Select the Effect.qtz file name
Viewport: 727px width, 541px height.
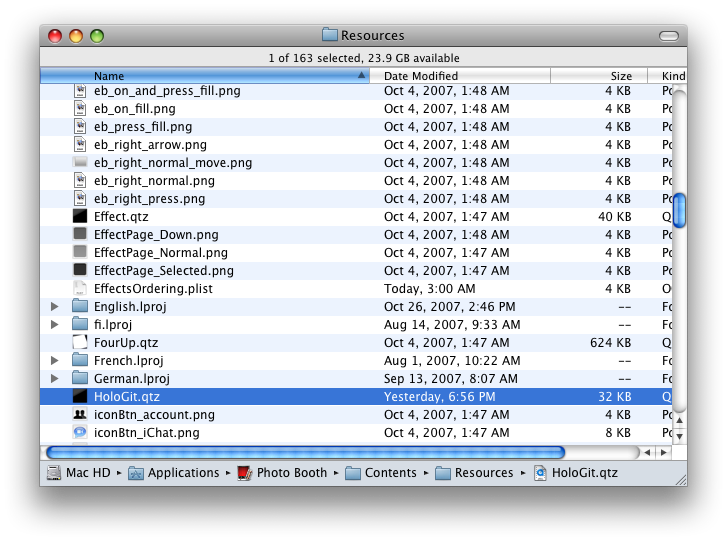[121, 216]
